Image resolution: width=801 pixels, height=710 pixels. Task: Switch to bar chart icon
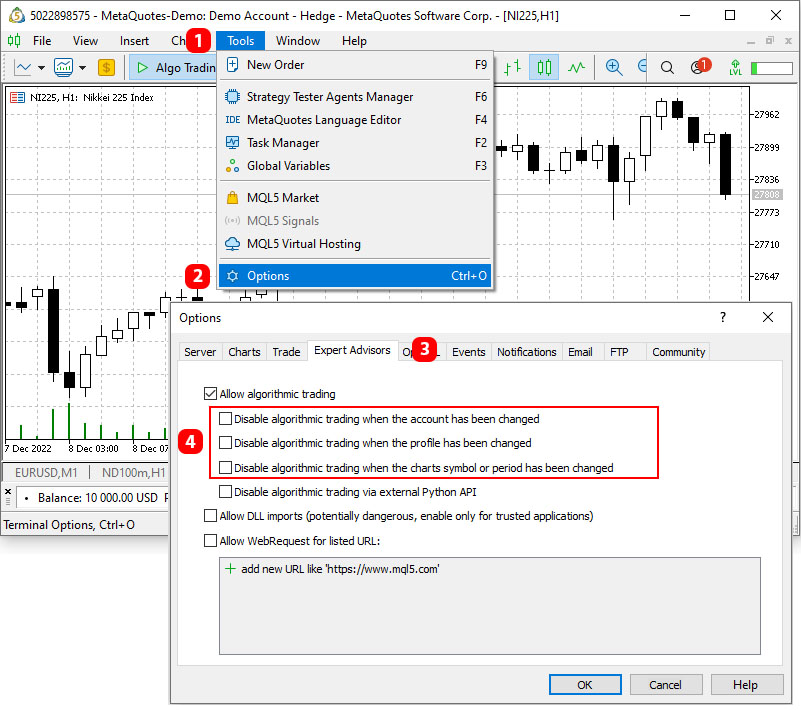pos(512,67)
